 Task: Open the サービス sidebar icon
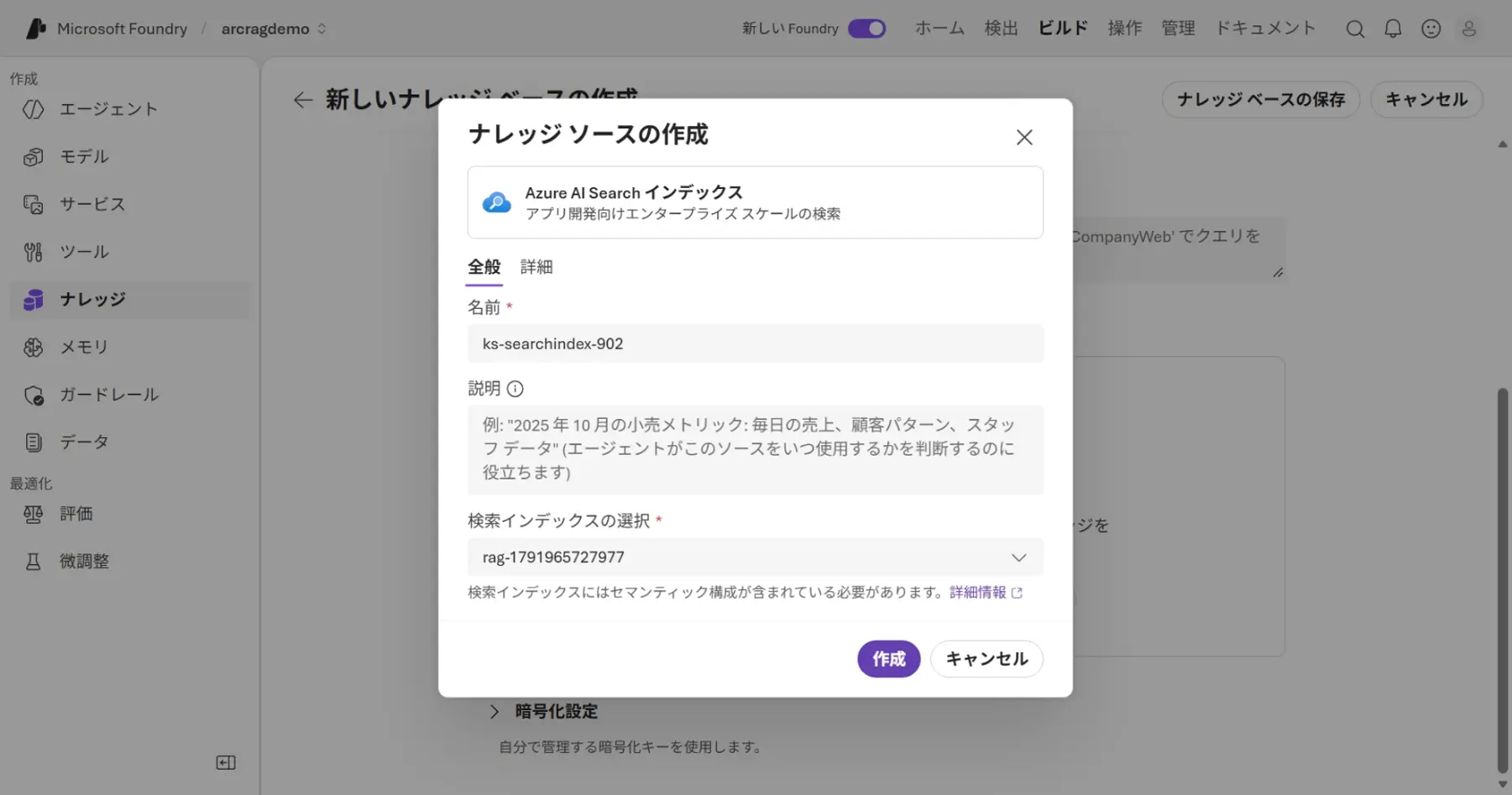(34, 204)
